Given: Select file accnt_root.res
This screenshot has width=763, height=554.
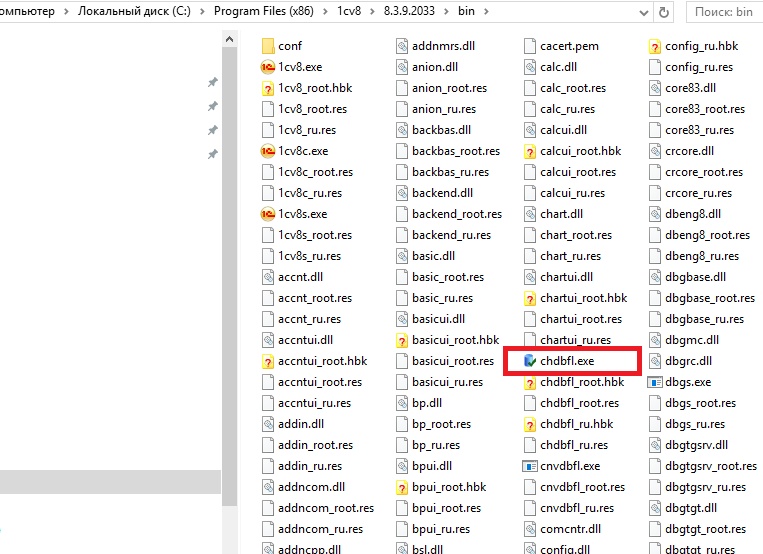Looking at the screenshot, I should [307, 298].
